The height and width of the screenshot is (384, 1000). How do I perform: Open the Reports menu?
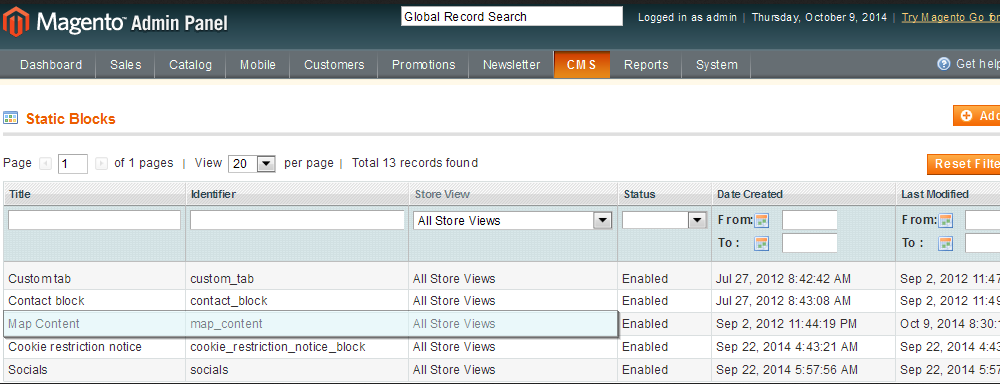pos(646,64)
